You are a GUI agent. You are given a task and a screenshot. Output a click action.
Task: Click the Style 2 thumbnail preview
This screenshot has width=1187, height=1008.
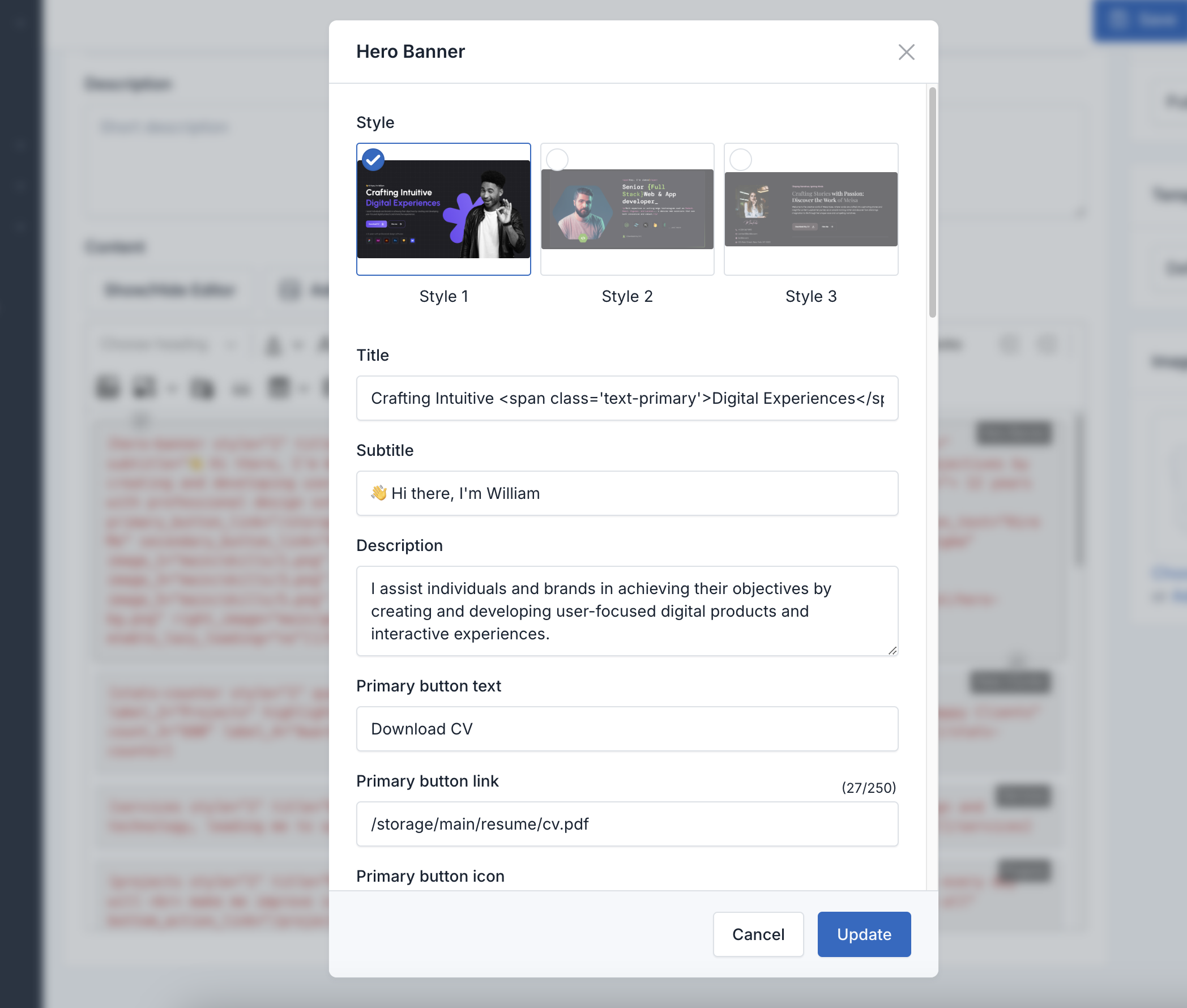point(627,209)
